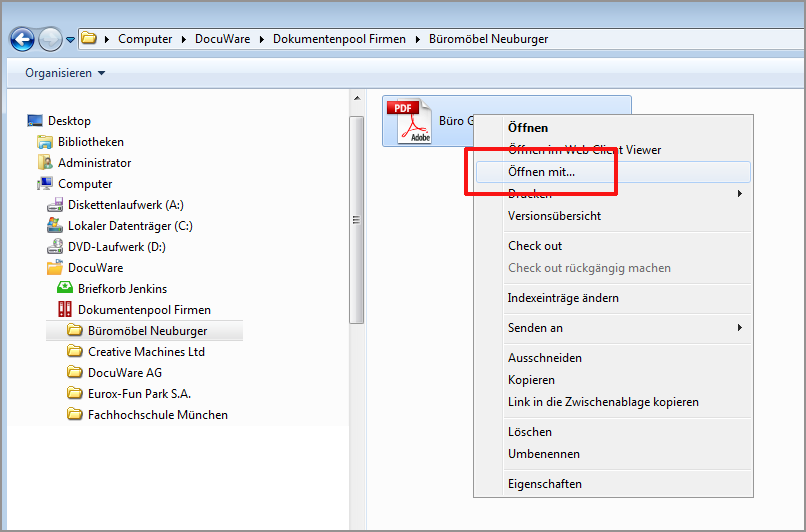Image resolution: width=806 pixels, height=532 pixels.
Task: Select 'Eigenschaften' from the context menu
Action: pos(544,484)
